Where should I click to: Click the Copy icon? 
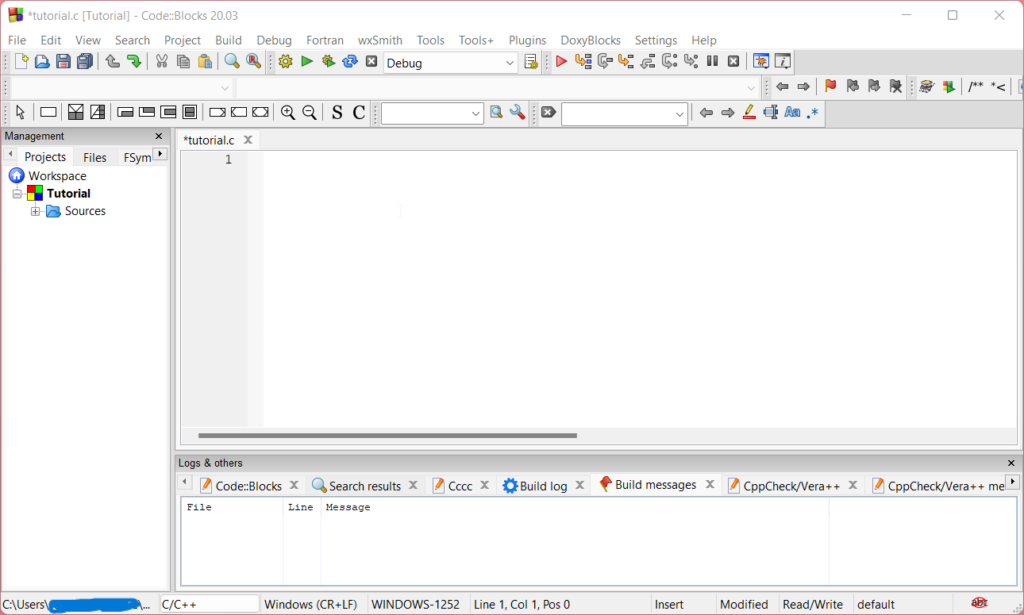(x=184, y=61)
